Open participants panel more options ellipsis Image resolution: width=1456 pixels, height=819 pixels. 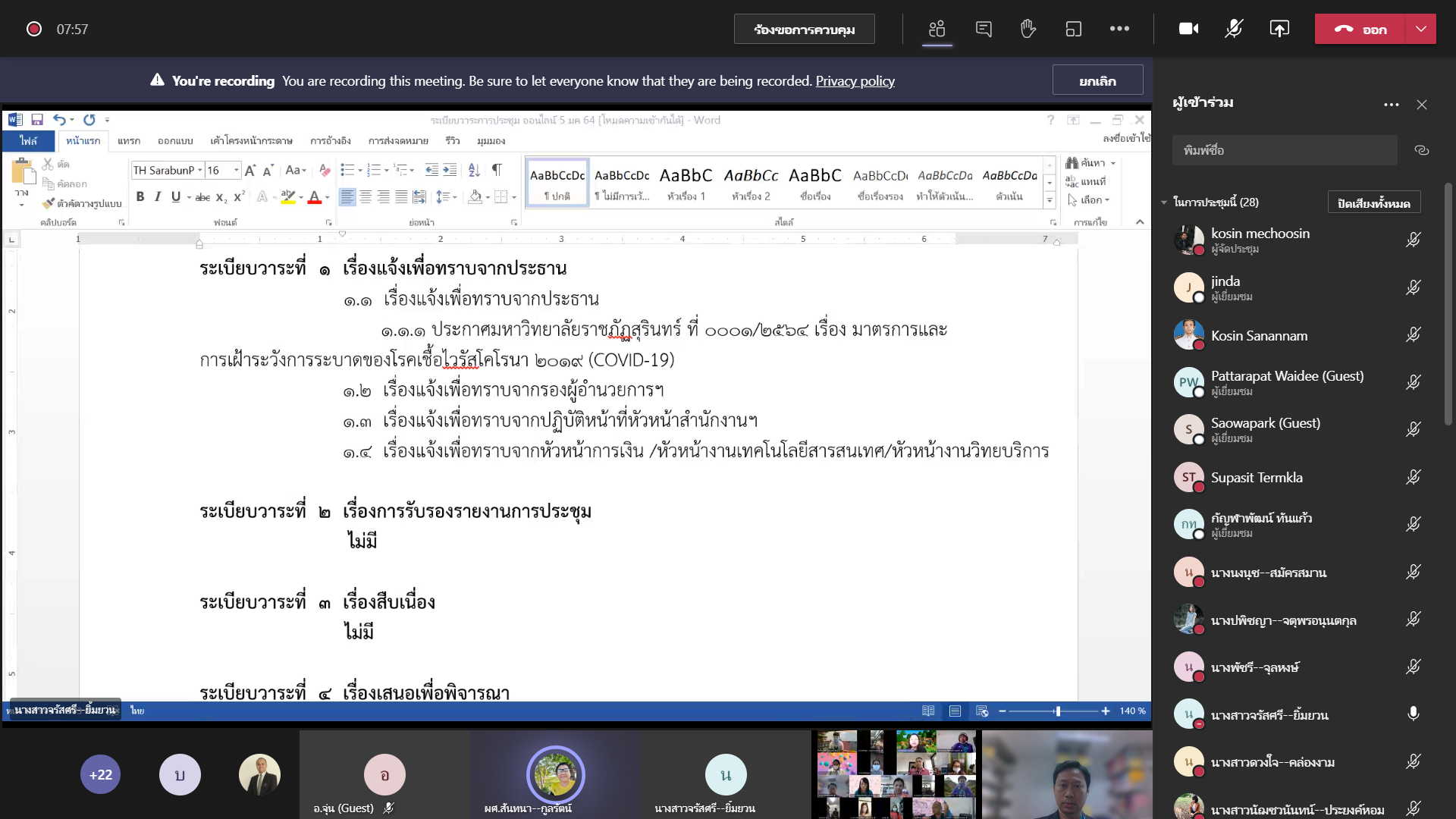point(1391,105)
